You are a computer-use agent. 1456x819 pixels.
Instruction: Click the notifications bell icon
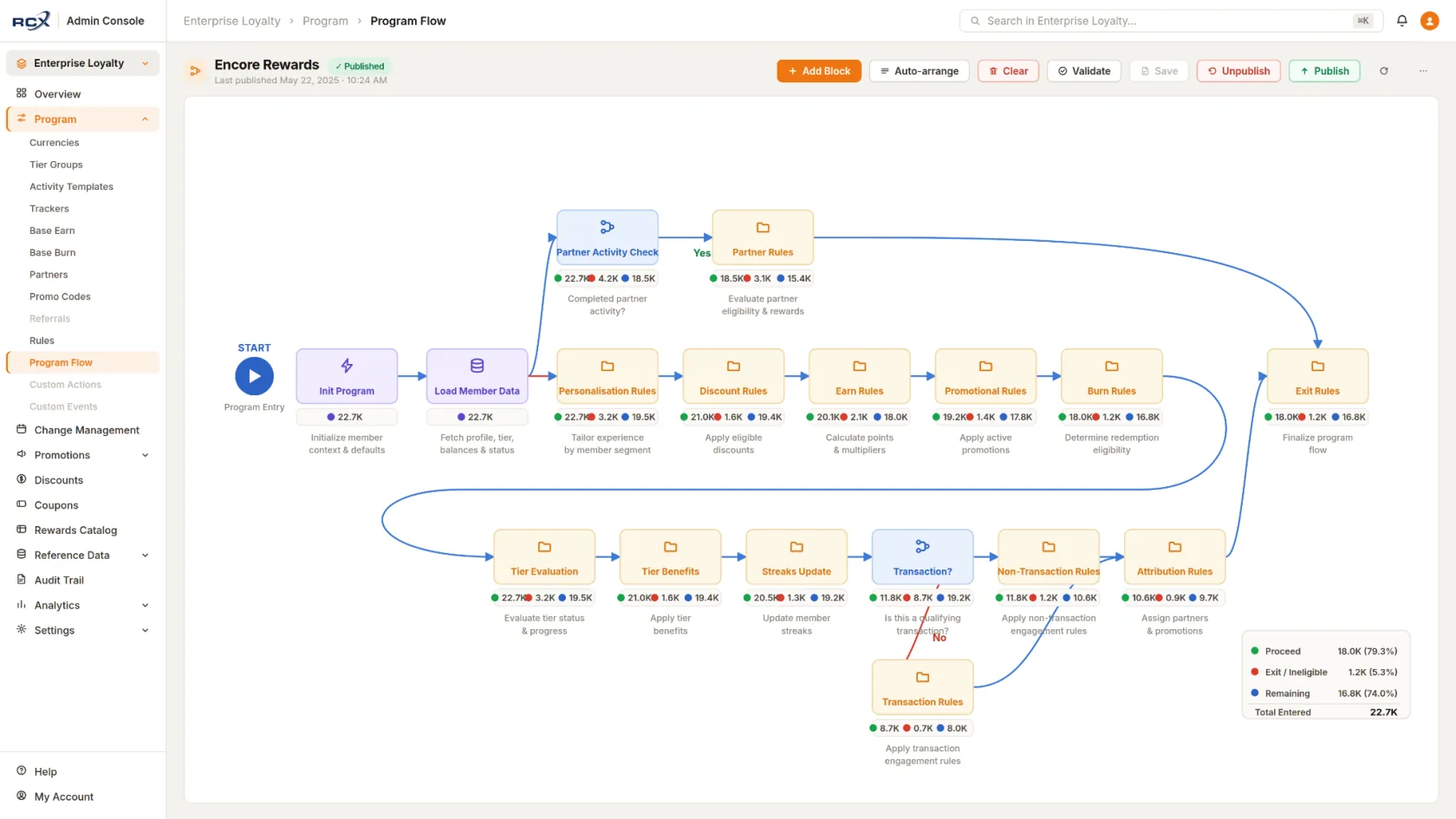click(x=1401, y=21)
